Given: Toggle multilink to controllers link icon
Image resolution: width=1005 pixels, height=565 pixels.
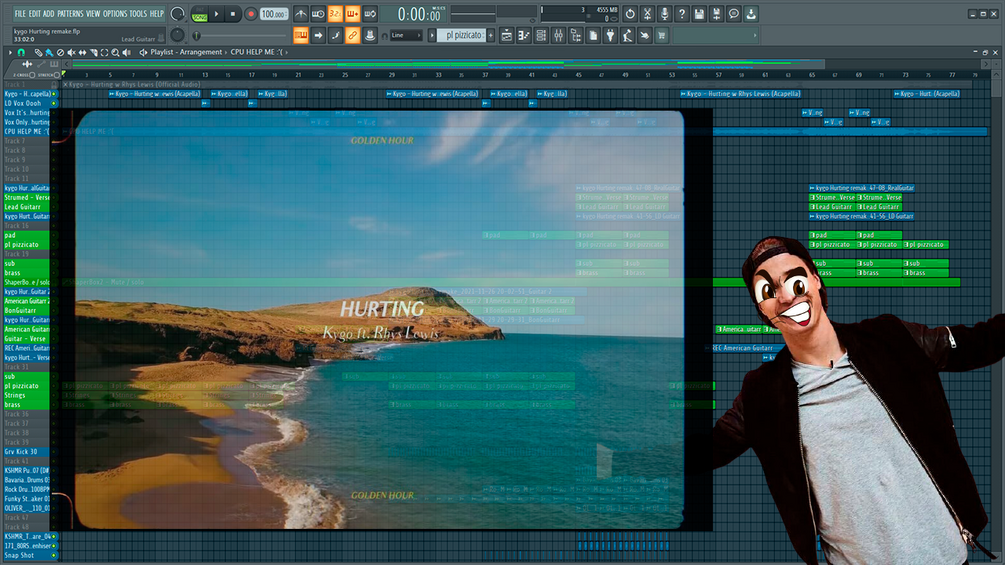Looking at the screenshot, I should (x=353, y=35).
